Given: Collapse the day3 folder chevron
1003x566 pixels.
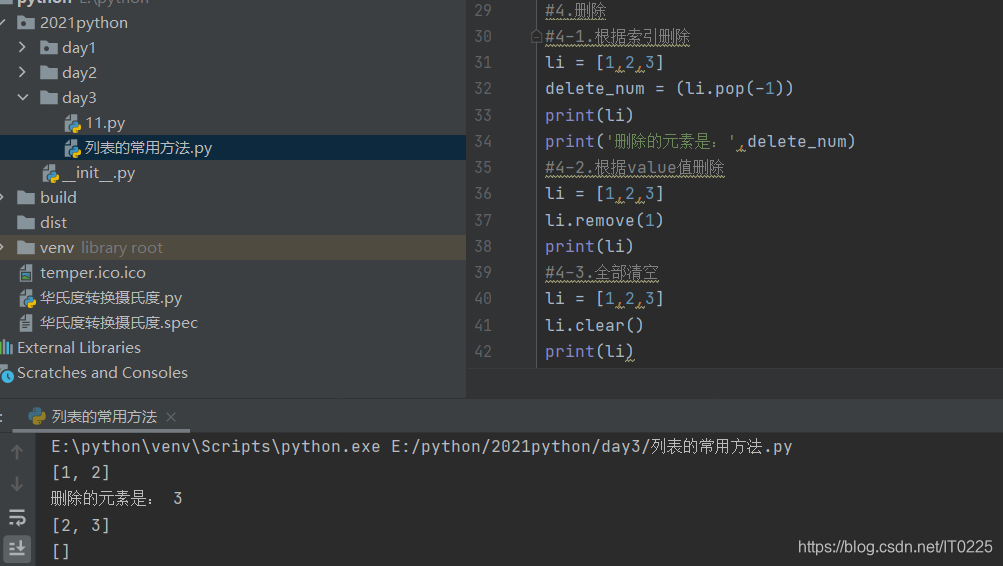Looking at the screenshot, I should (x=22, y=97).
